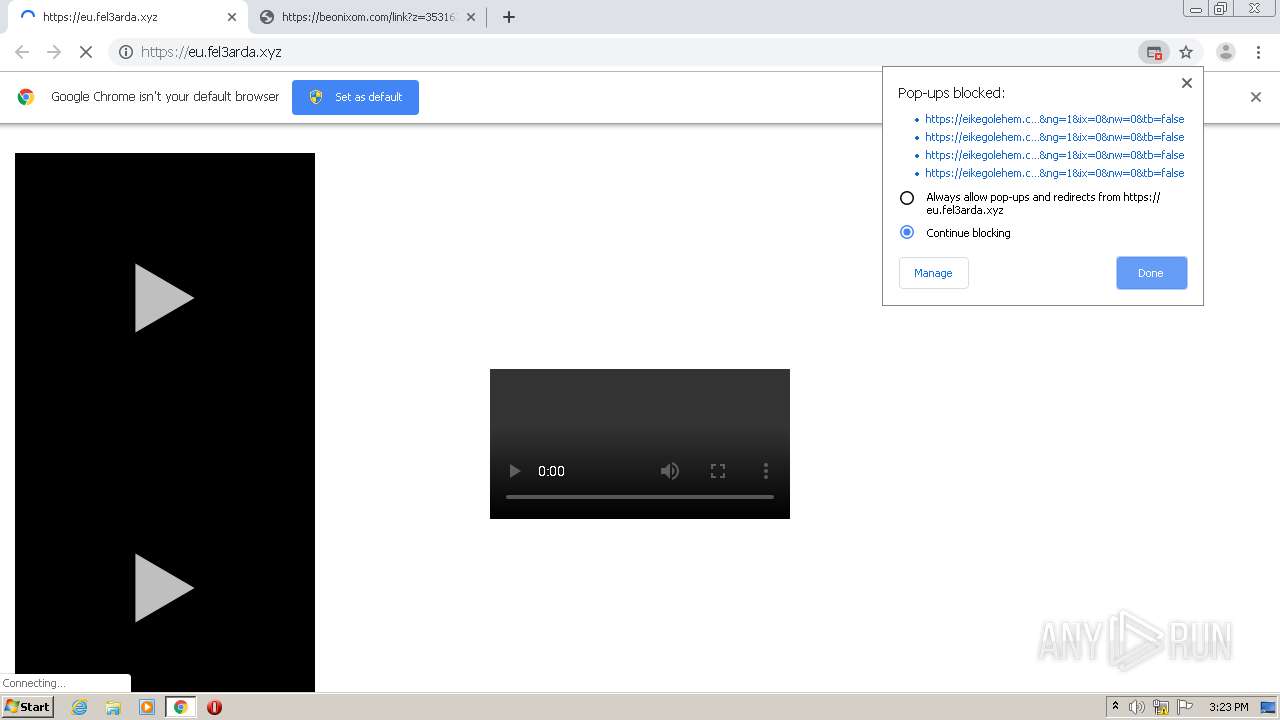Screen dimensions: 1280x720
Task: Click the Manage button
Action: [933, 273]
